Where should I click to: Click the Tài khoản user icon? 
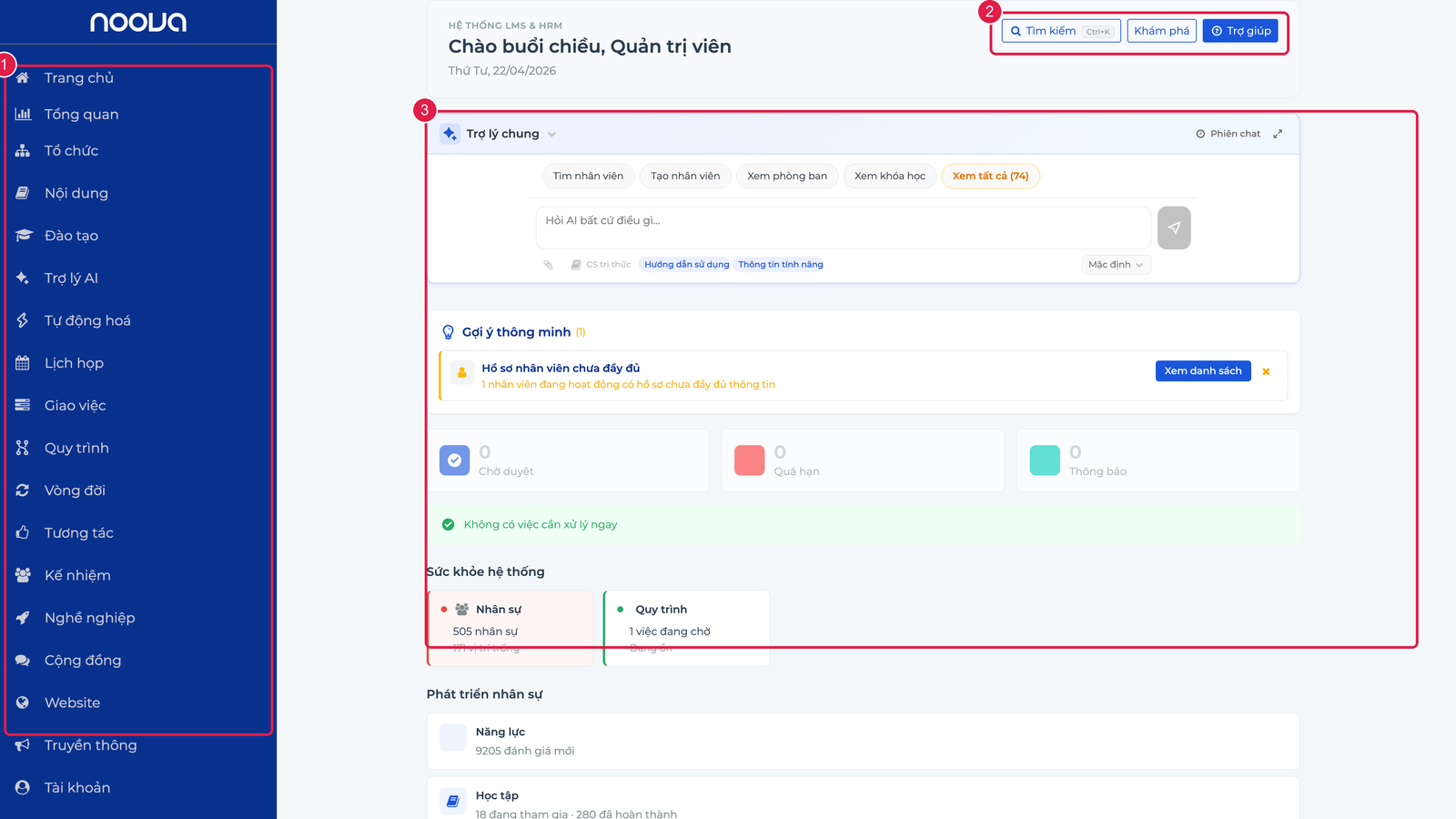[x=23, y=787]
